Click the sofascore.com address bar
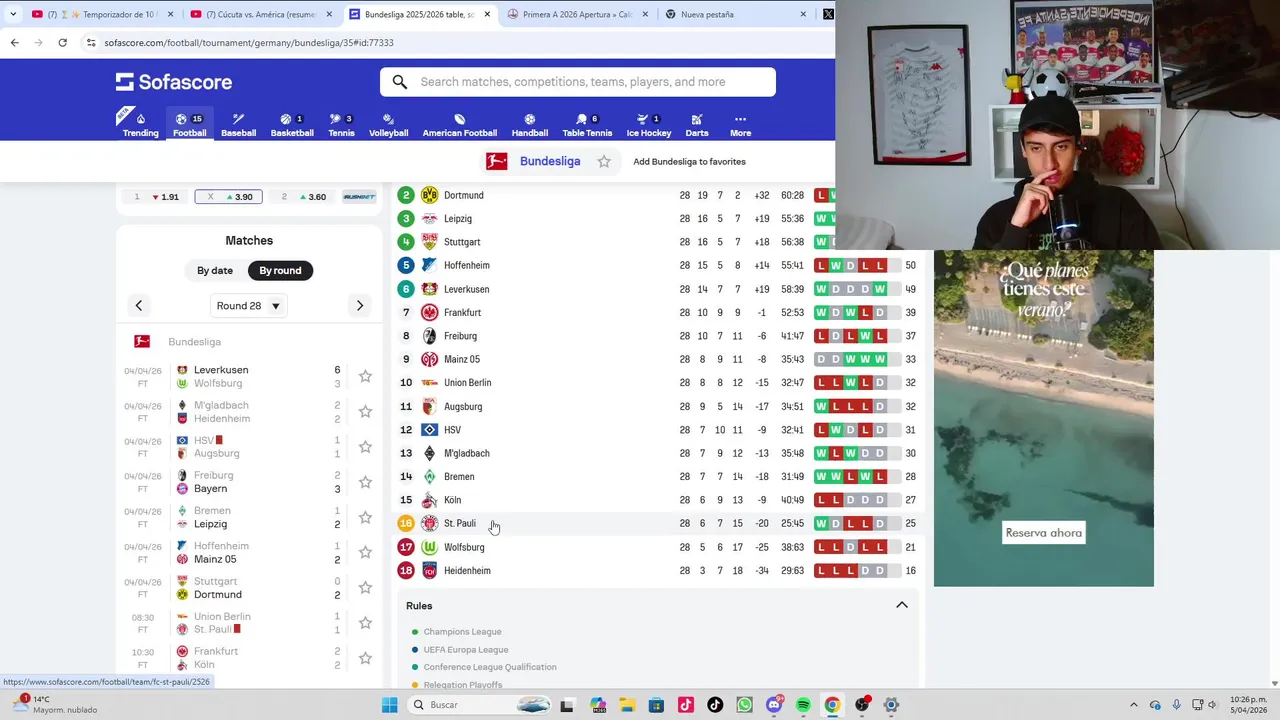 455,43
